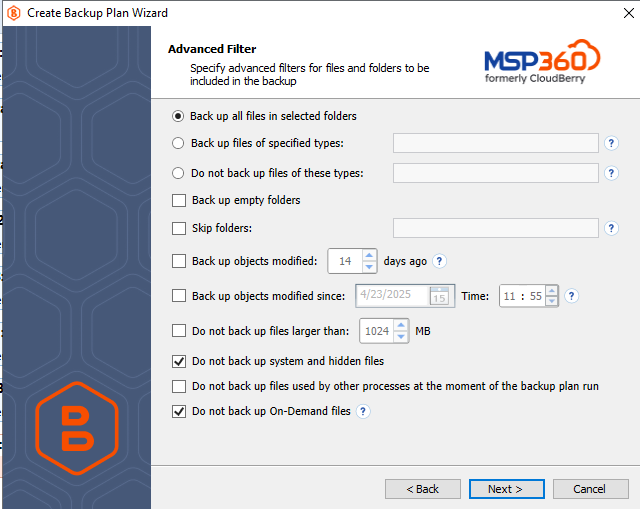The image size is (640, 509).
Task: Enable Back up empty folders checkbox
Action: point(179,200)
